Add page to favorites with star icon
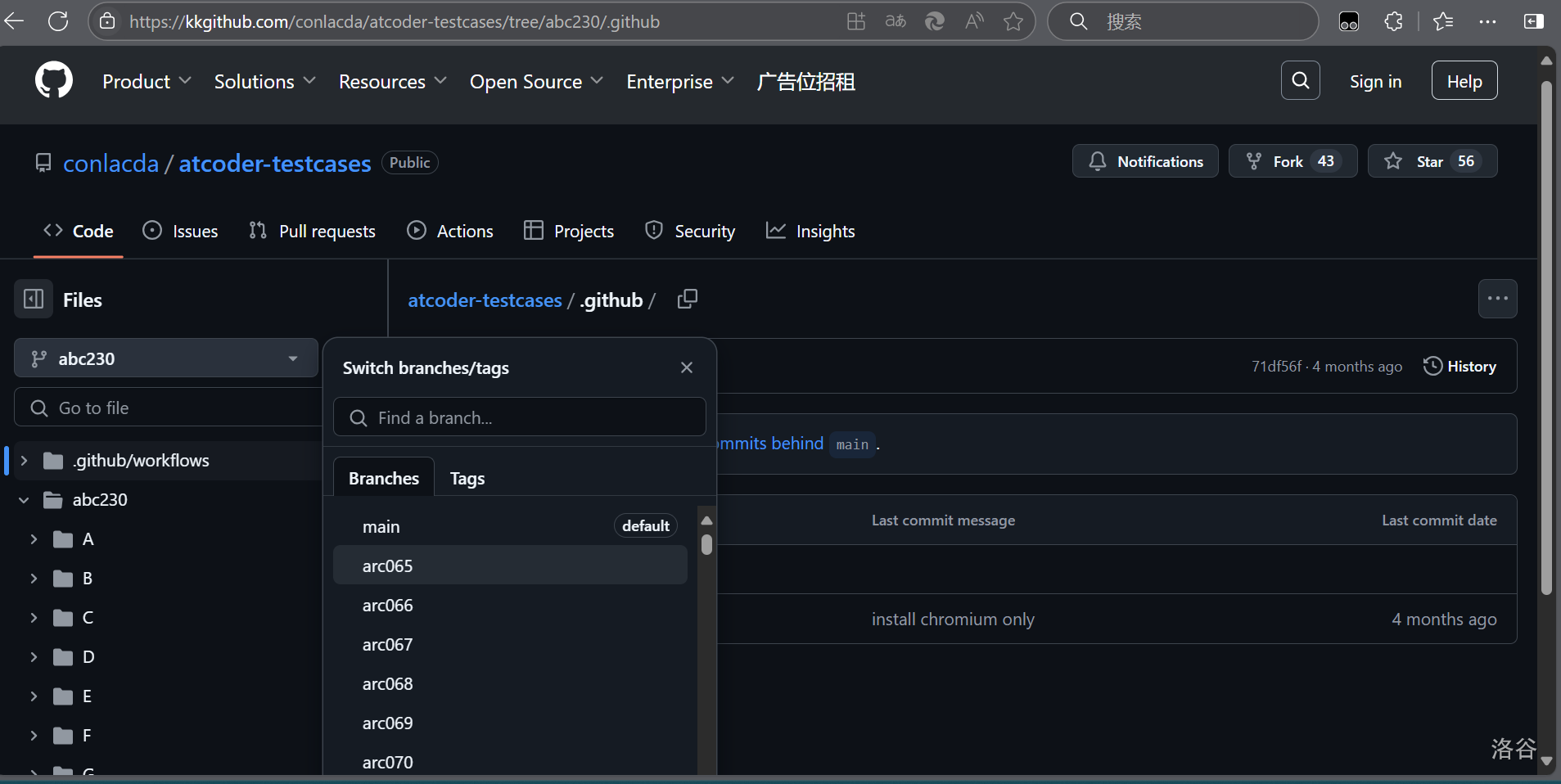 [x=1013, y=21]
